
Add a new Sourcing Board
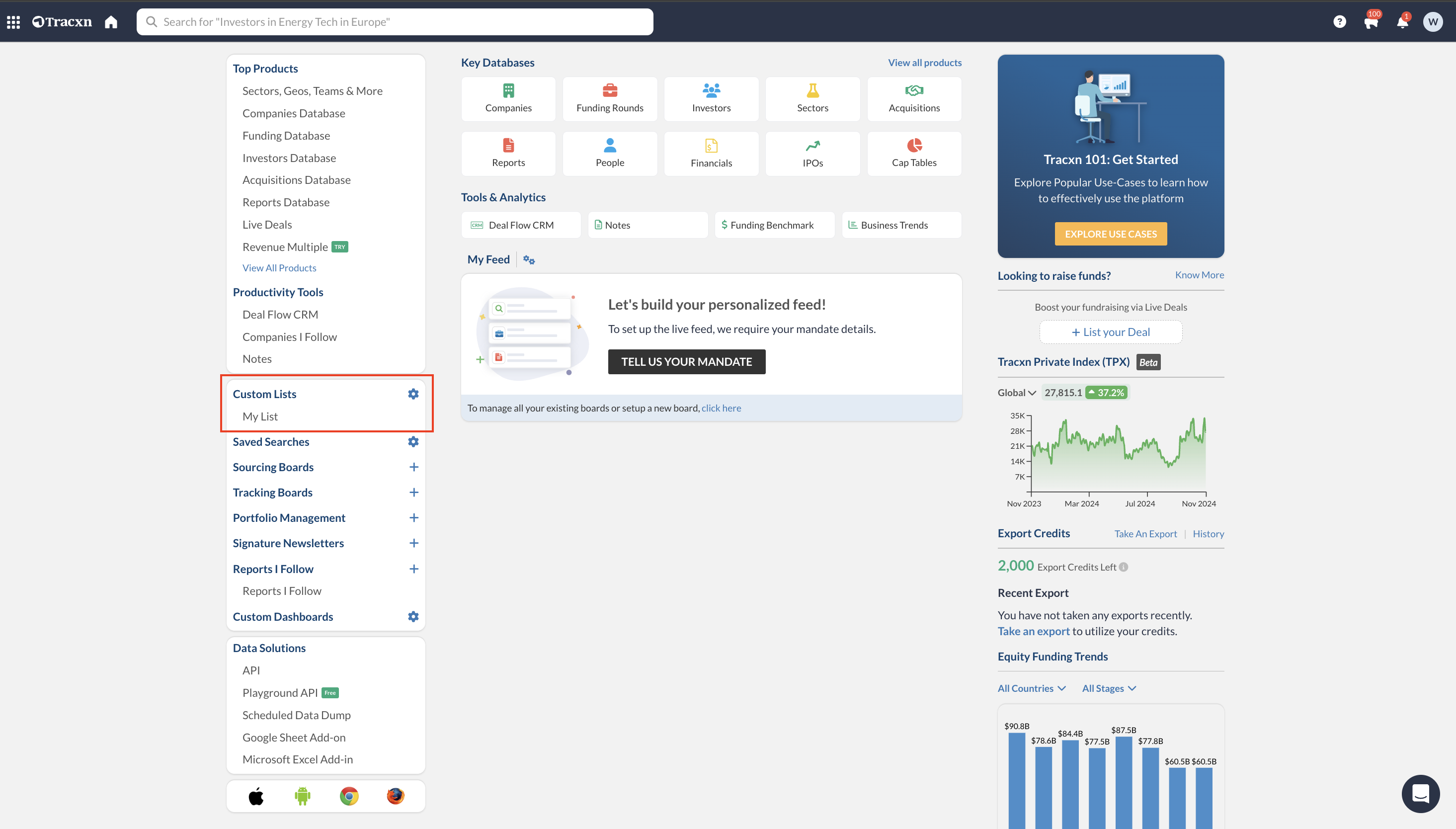(x=414, y=467)
